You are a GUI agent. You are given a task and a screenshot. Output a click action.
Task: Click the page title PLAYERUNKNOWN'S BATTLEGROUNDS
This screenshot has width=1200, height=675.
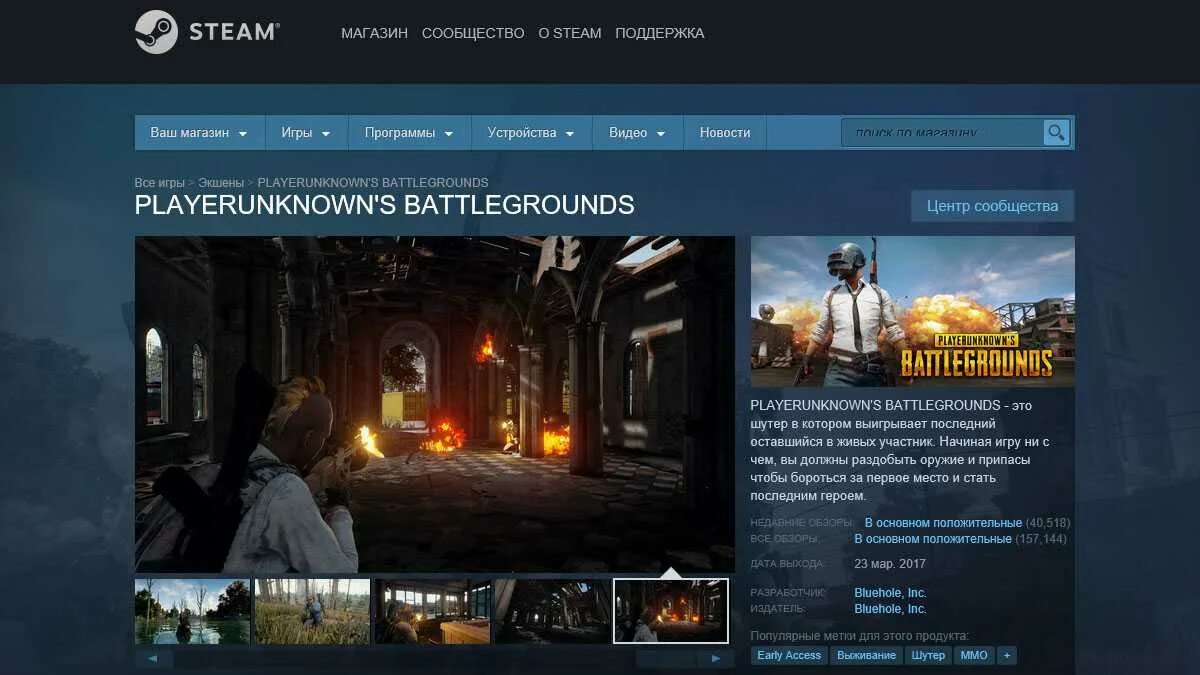coord(384,205)
